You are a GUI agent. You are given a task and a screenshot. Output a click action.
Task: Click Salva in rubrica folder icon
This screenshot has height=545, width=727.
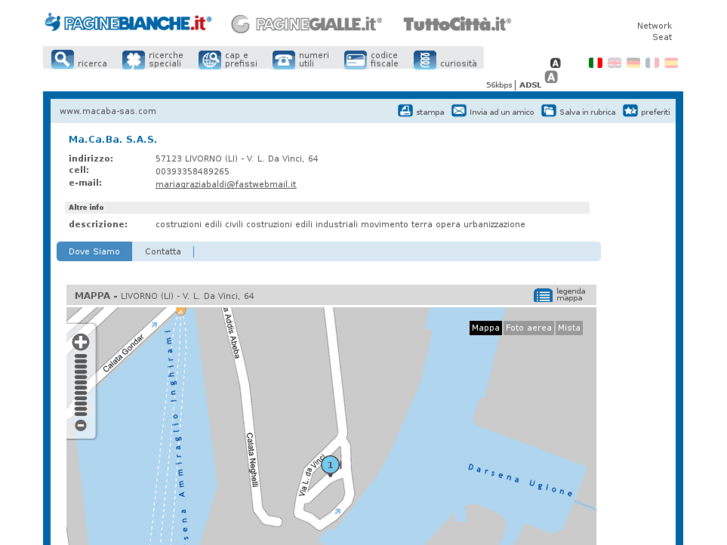[x=548, y=111]
